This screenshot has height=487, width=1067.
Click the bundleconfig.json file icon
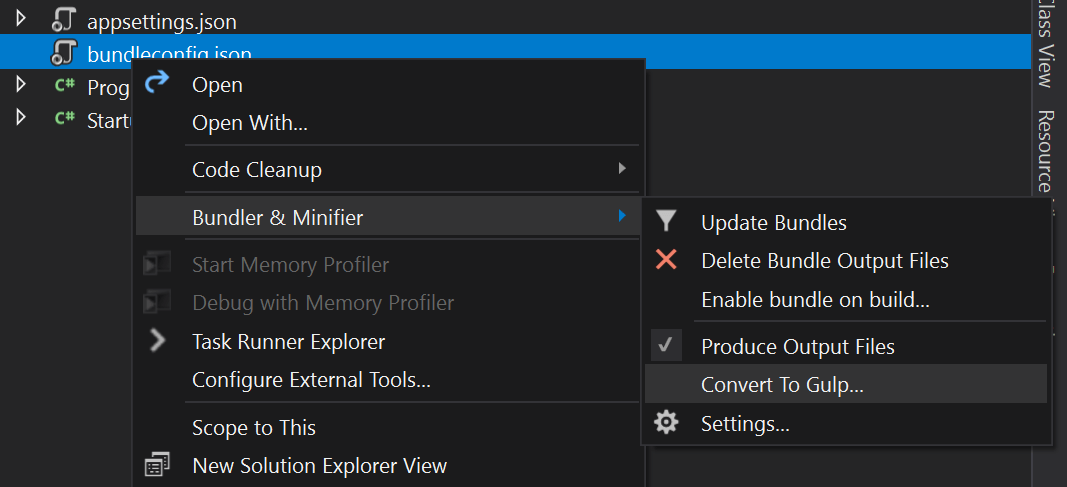click(65, 53)
